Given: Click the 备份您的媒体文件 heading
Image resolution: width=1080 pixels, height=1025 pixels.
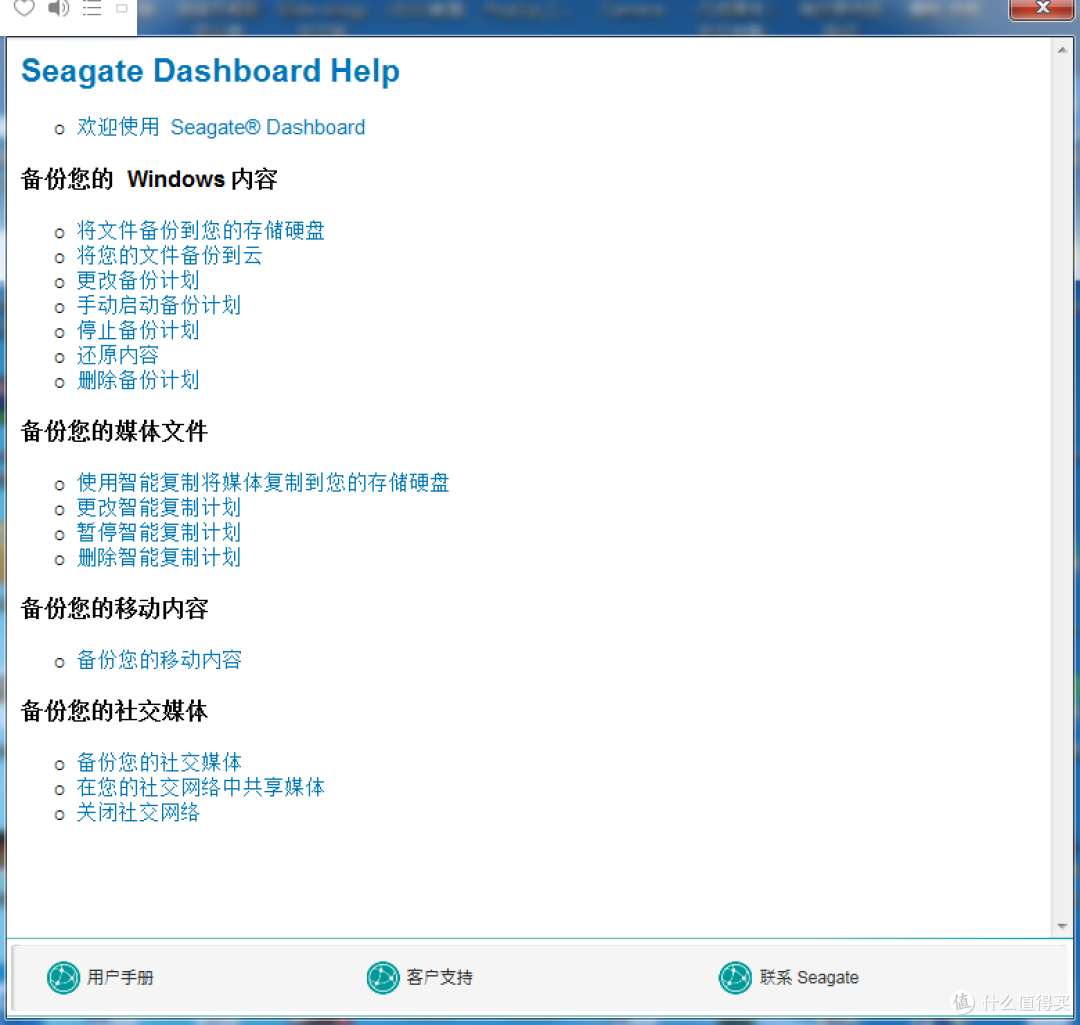Looking at the screenshot, I should pos(114,431).
